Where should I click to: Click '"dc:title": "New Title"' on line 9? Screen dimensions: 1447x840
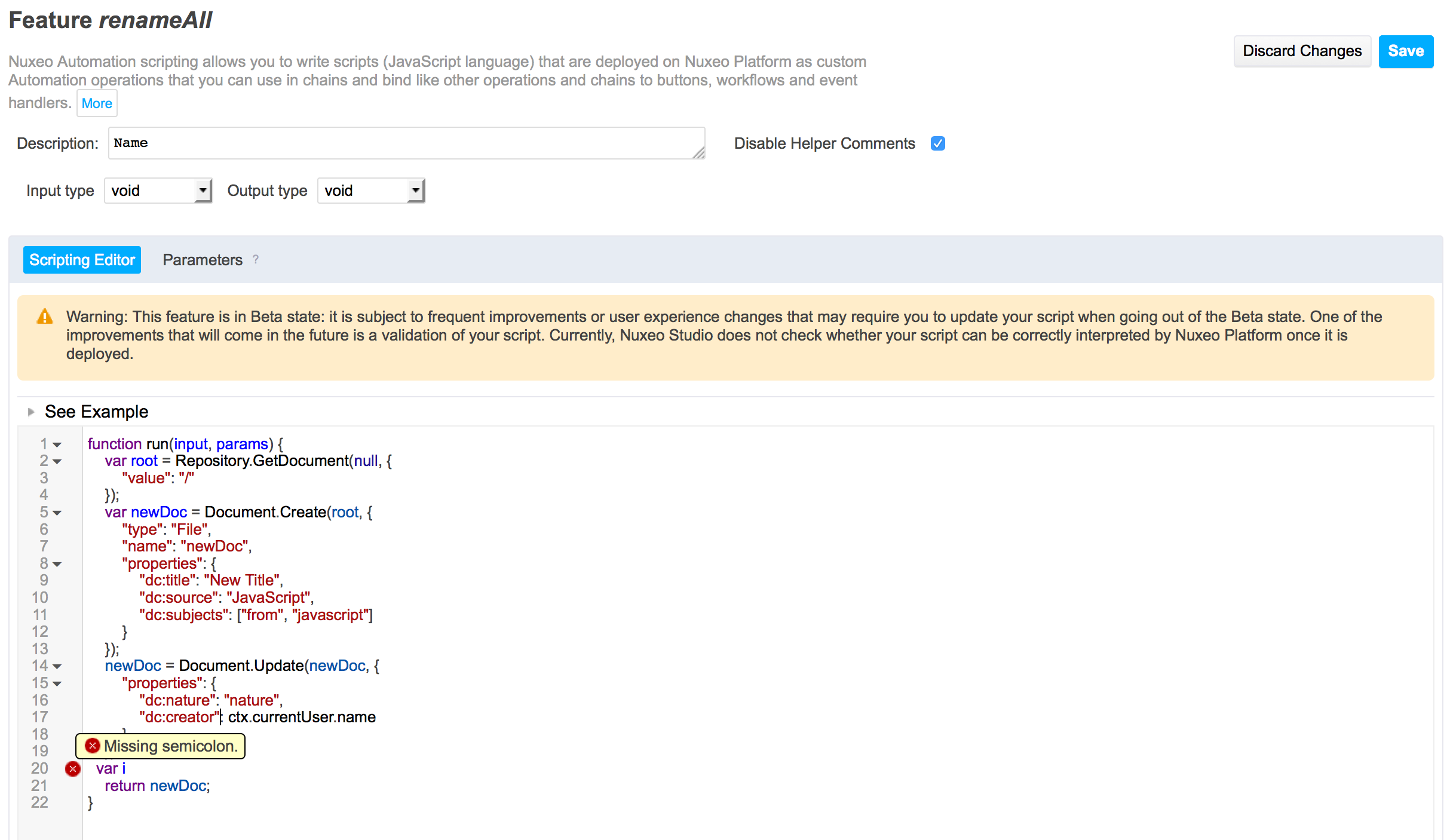(209, 580)
